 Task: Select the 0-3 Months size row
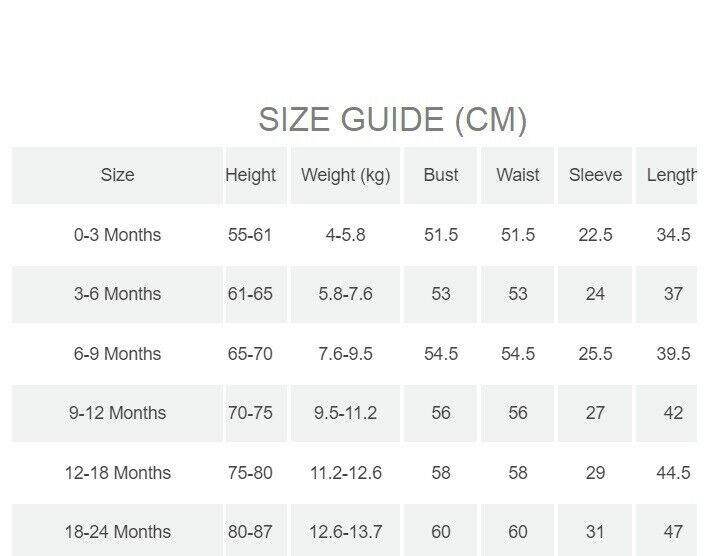click(117, 235)
